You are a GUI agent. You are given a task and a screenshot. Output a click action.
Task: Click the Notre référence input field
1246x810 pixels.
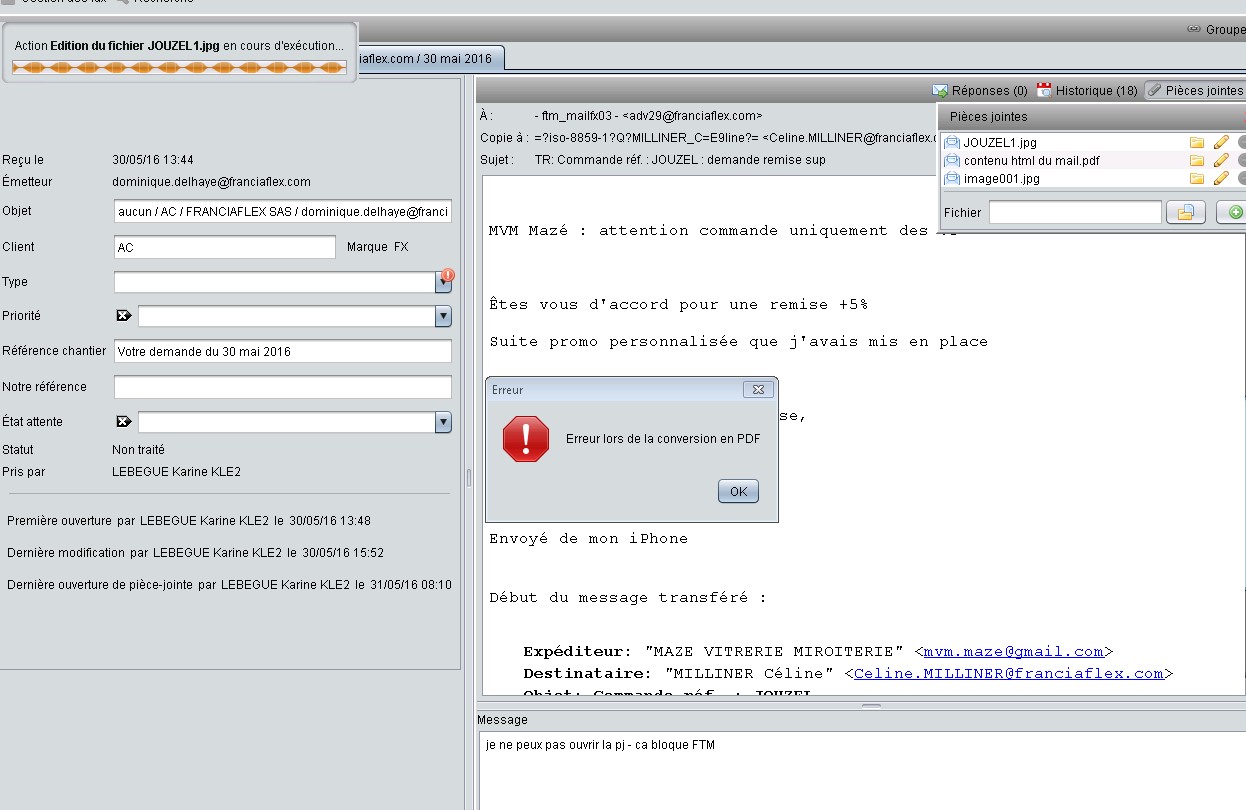click(x=283, y=387)
